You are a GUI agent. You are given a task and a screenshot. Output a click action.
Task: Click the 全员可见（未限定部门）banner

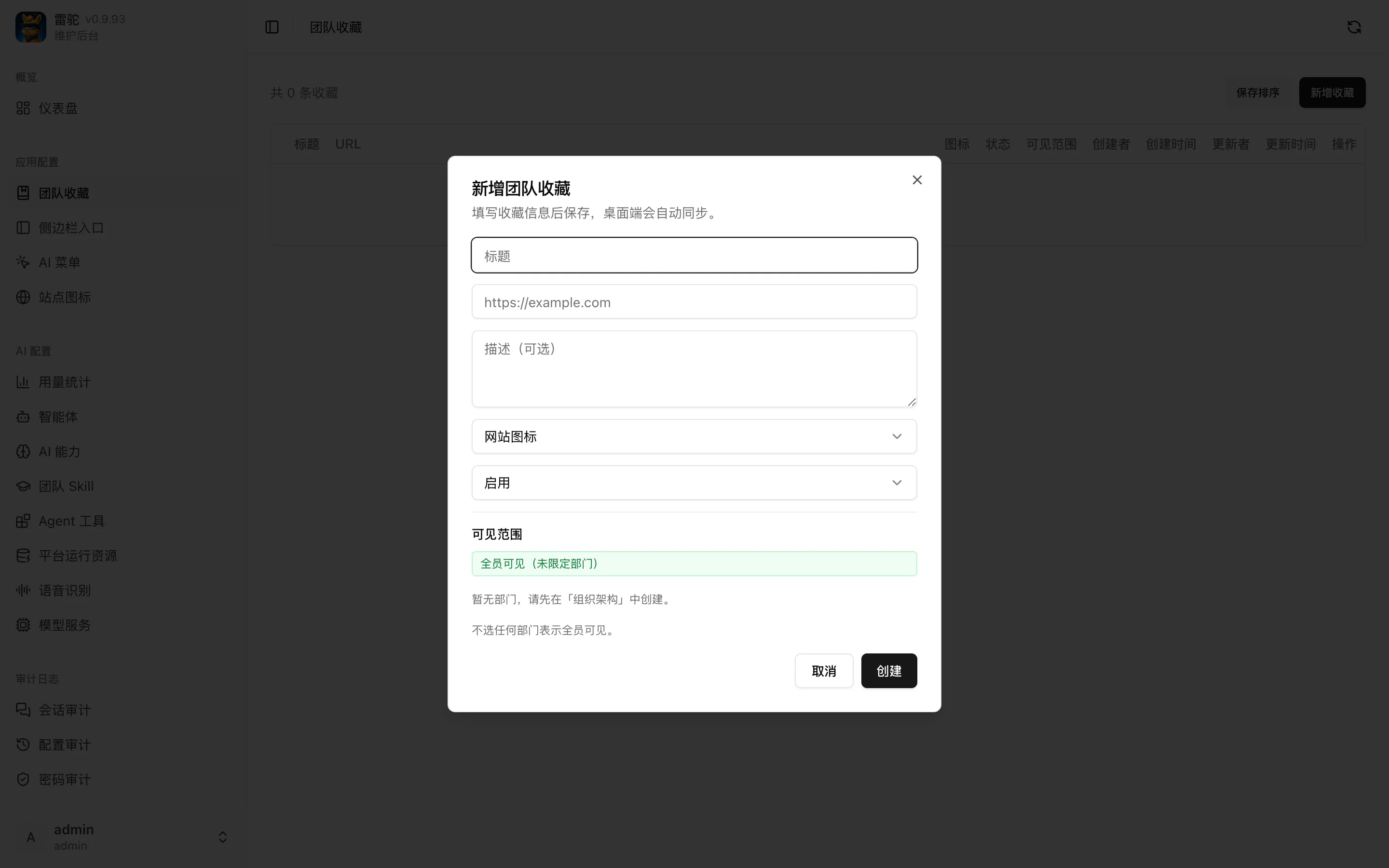point(694,564)
